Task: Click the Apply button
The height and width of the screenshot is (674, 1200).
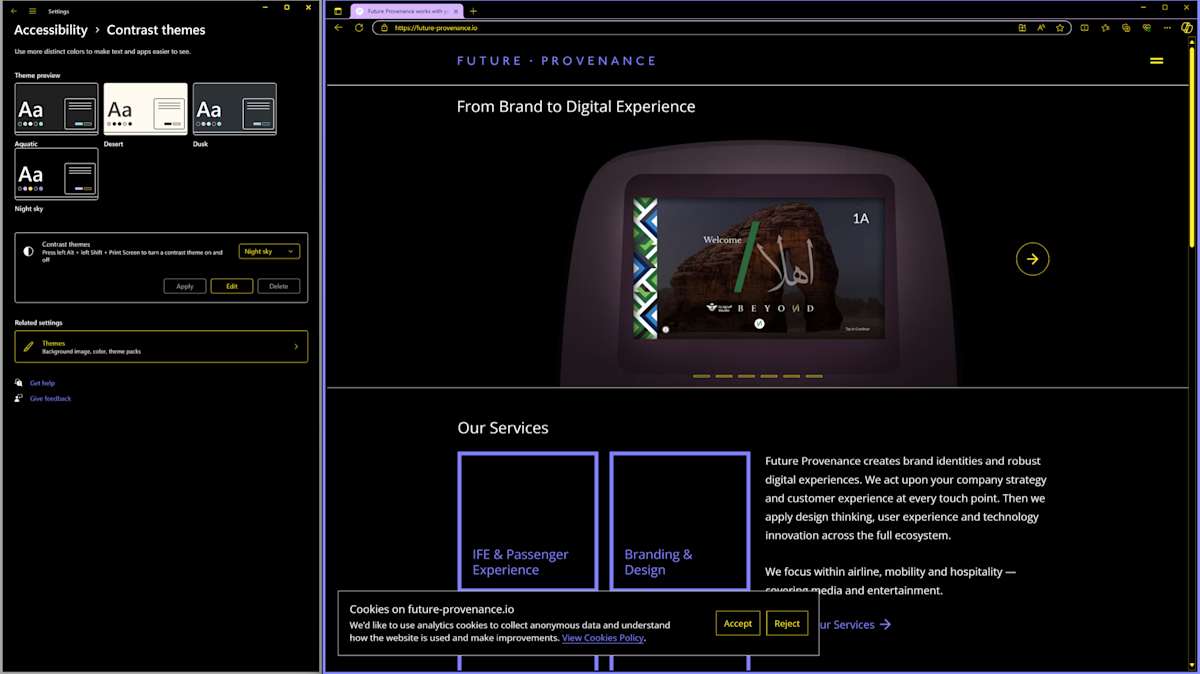Action: coord(185,286)
